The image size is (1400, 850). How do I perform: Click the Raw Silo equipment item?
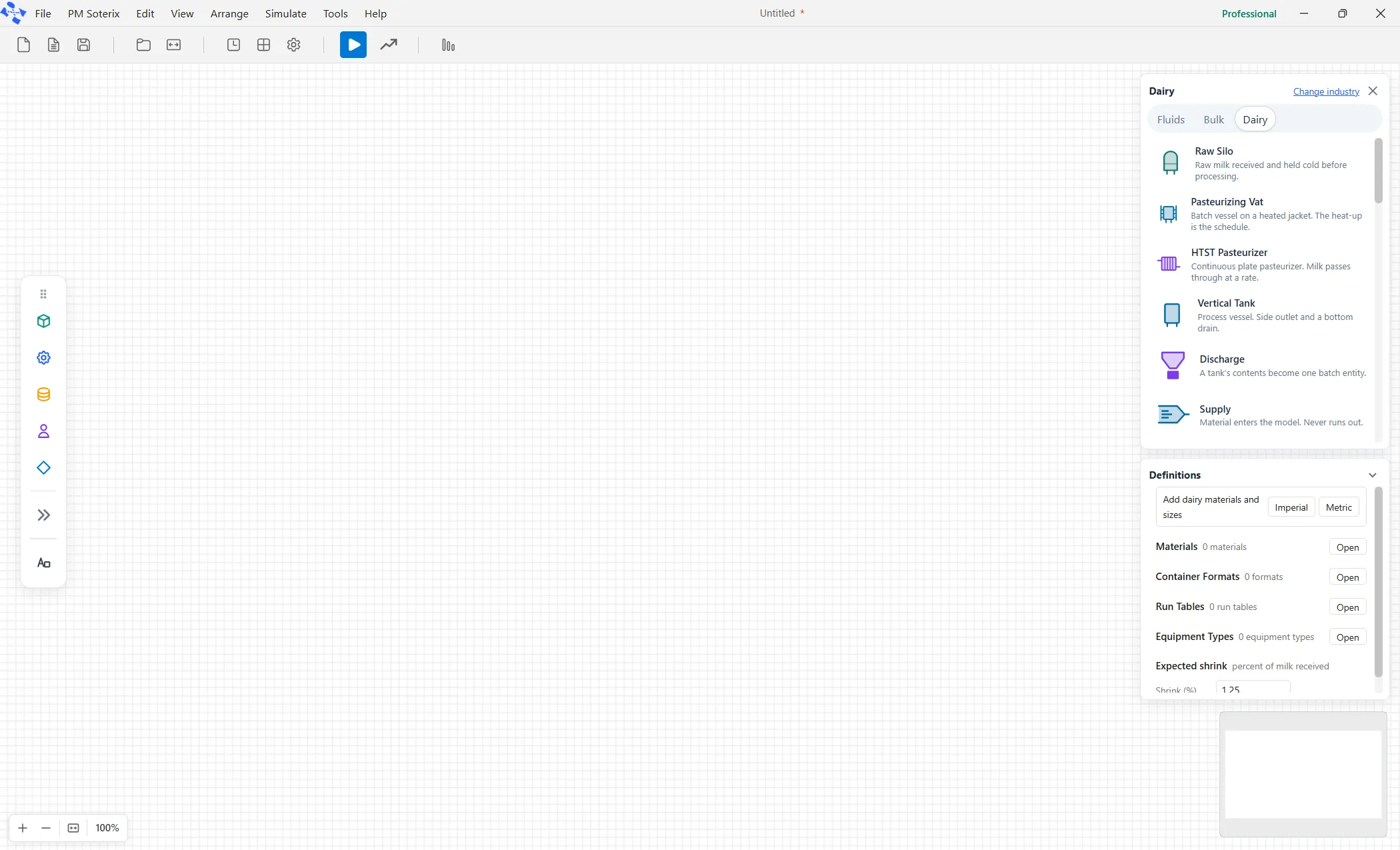(1261, 163)
